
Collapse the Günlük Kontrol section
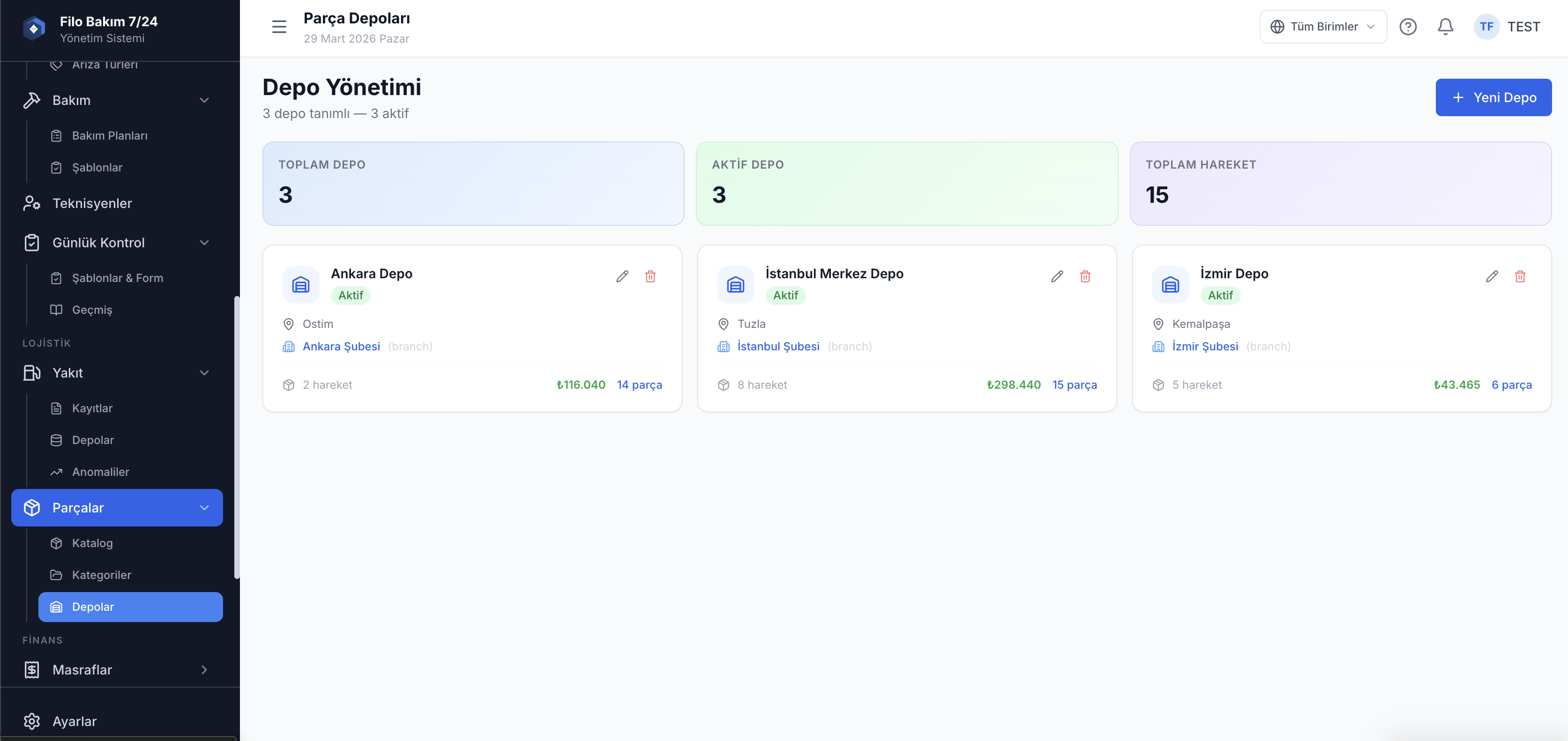tap(204, 243)
